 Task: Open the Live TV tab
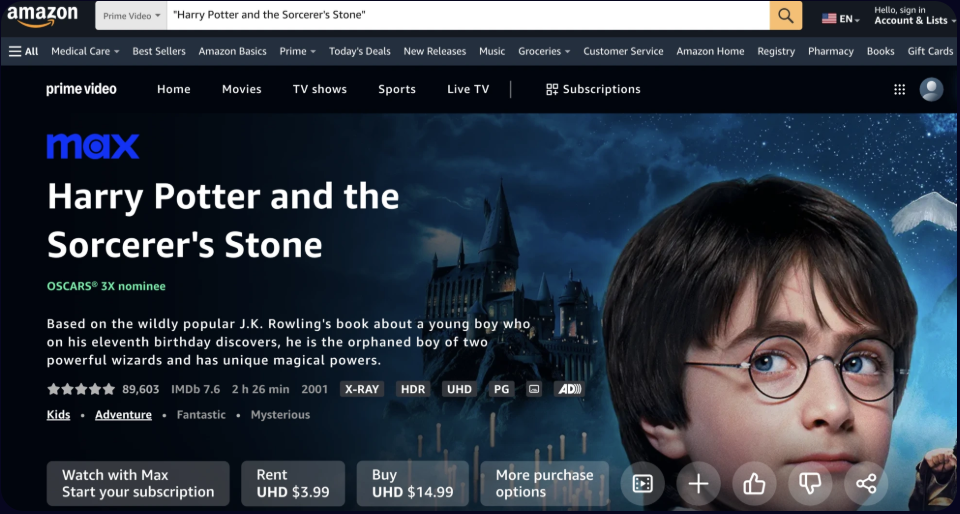pyautogui.click(x=468, y=89)
